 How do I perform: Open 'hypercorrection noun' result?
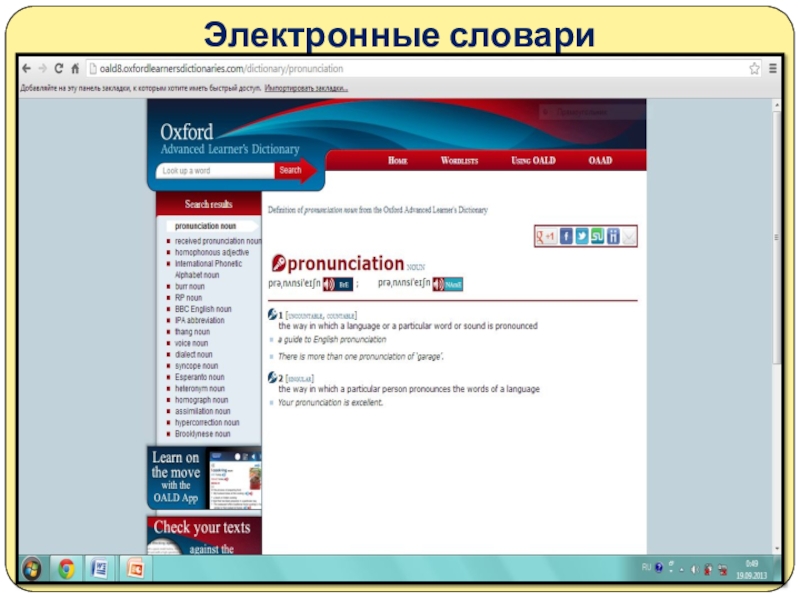click(207, 422)
